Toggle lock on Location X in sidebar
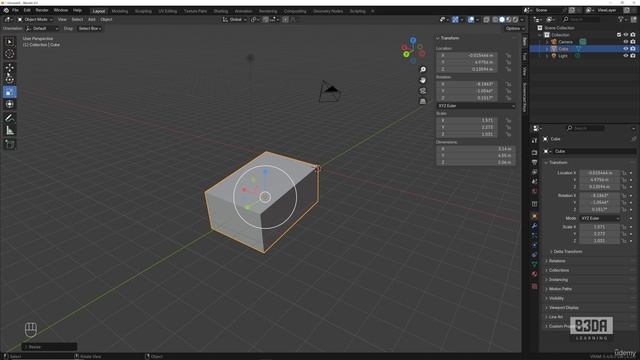 coord(509,56)
